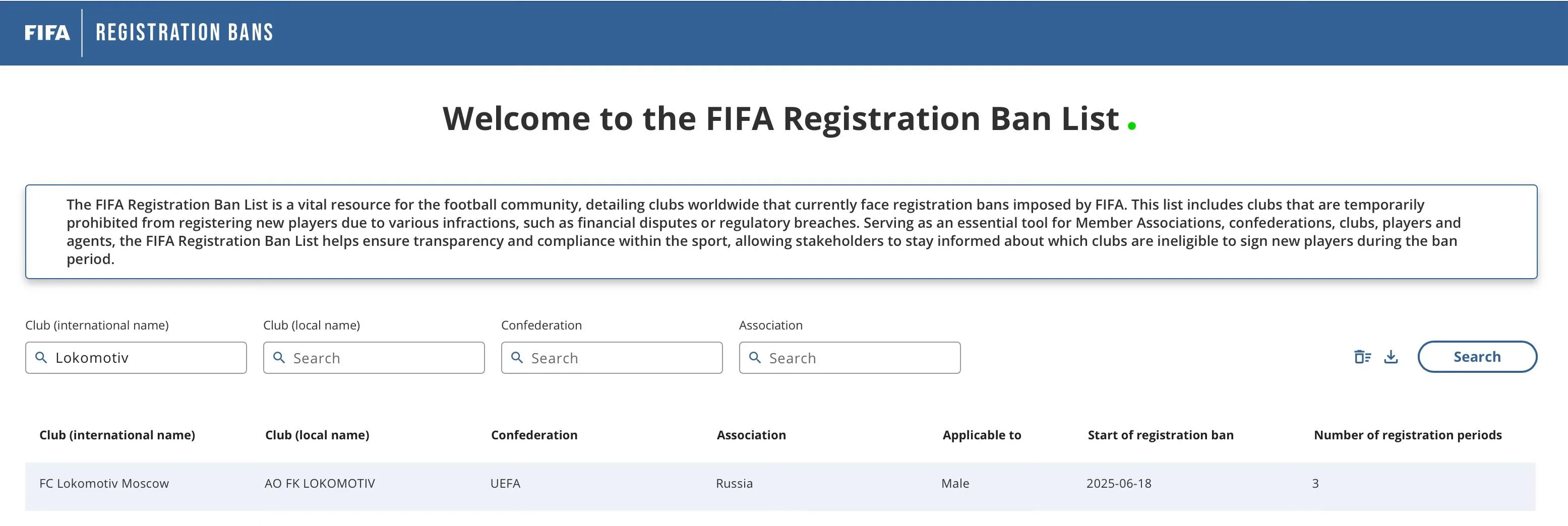Select the FC Lokomotiv Moscow result row
Image resolution: width=1568 pixels, height=526 pixels.
click(x=104, y=484)
